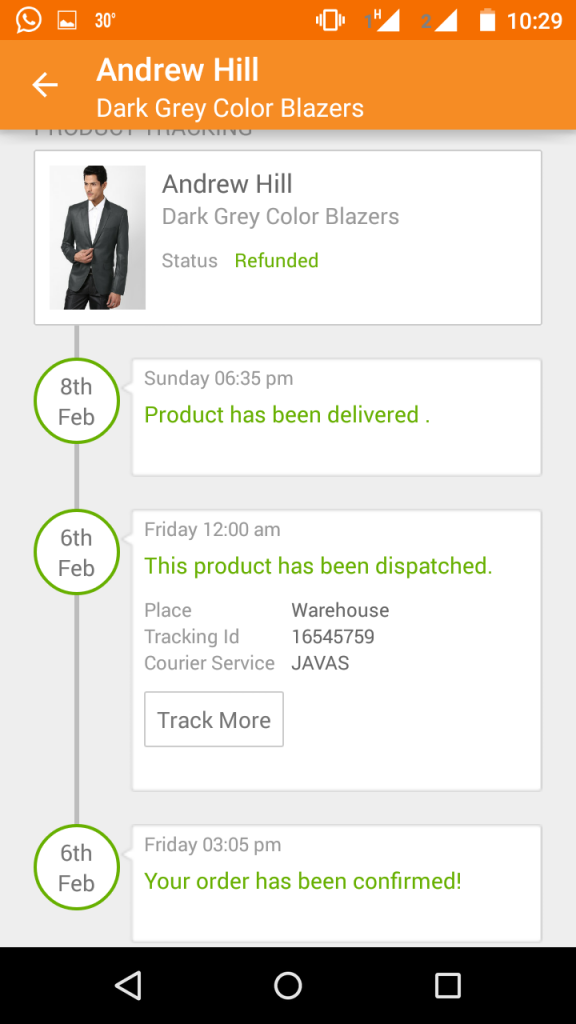The height and width of the screenshot is (1024, 576).
Task: Open the 'Product has been delivered' card
Action: pyautogui.click(x=336, y=417)
